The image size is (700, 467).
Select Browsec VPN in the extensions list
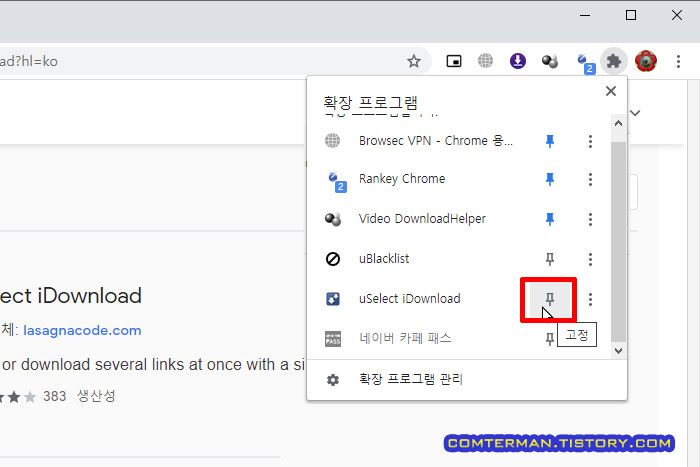pyautogui.click(x=436, y=141)
